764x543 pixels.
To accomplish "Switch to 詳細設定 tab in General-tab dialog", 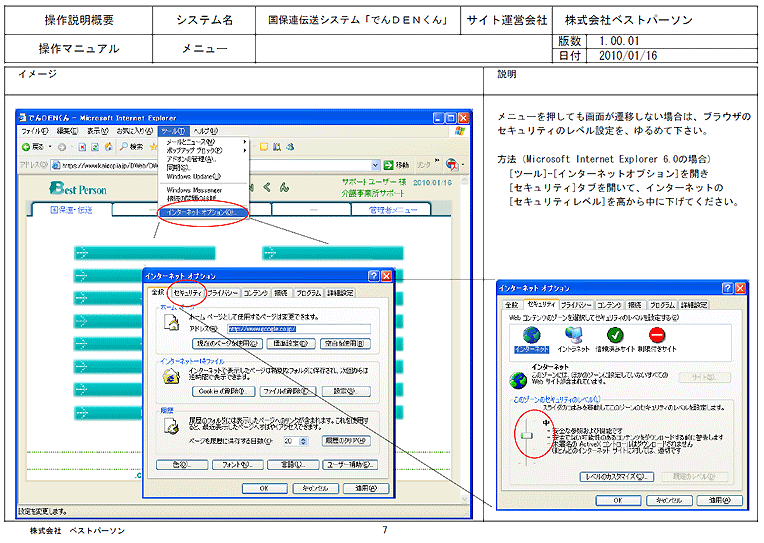I will (340, 293).
